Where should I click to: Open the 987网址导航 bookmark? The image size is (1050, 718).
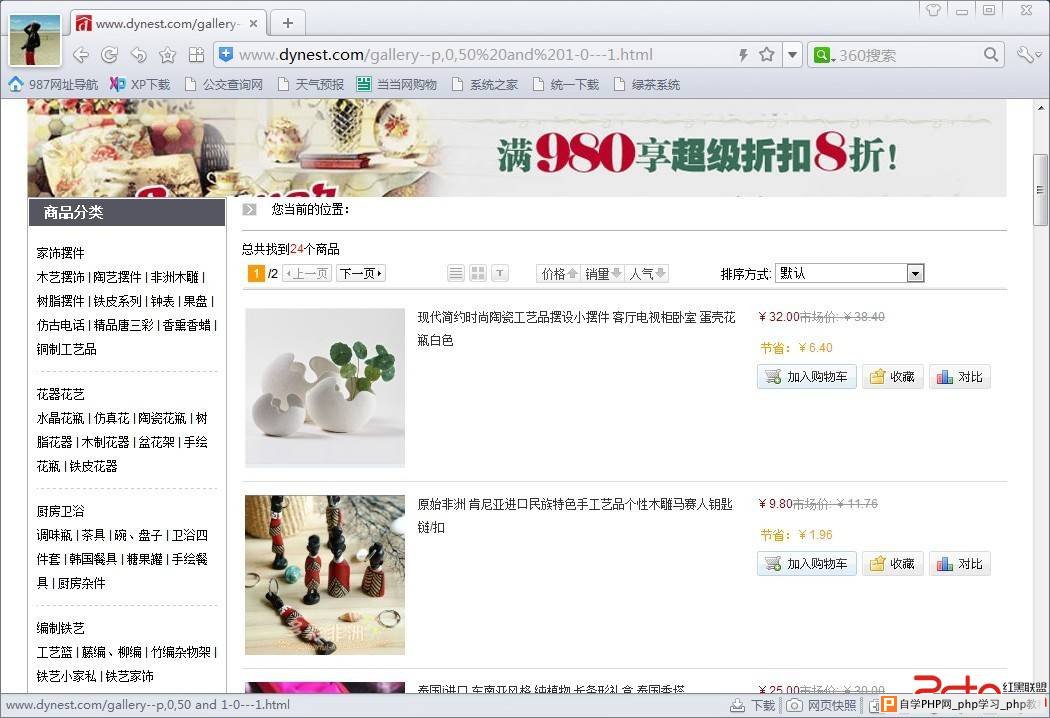pyautogui.click(x=53, y=84)
